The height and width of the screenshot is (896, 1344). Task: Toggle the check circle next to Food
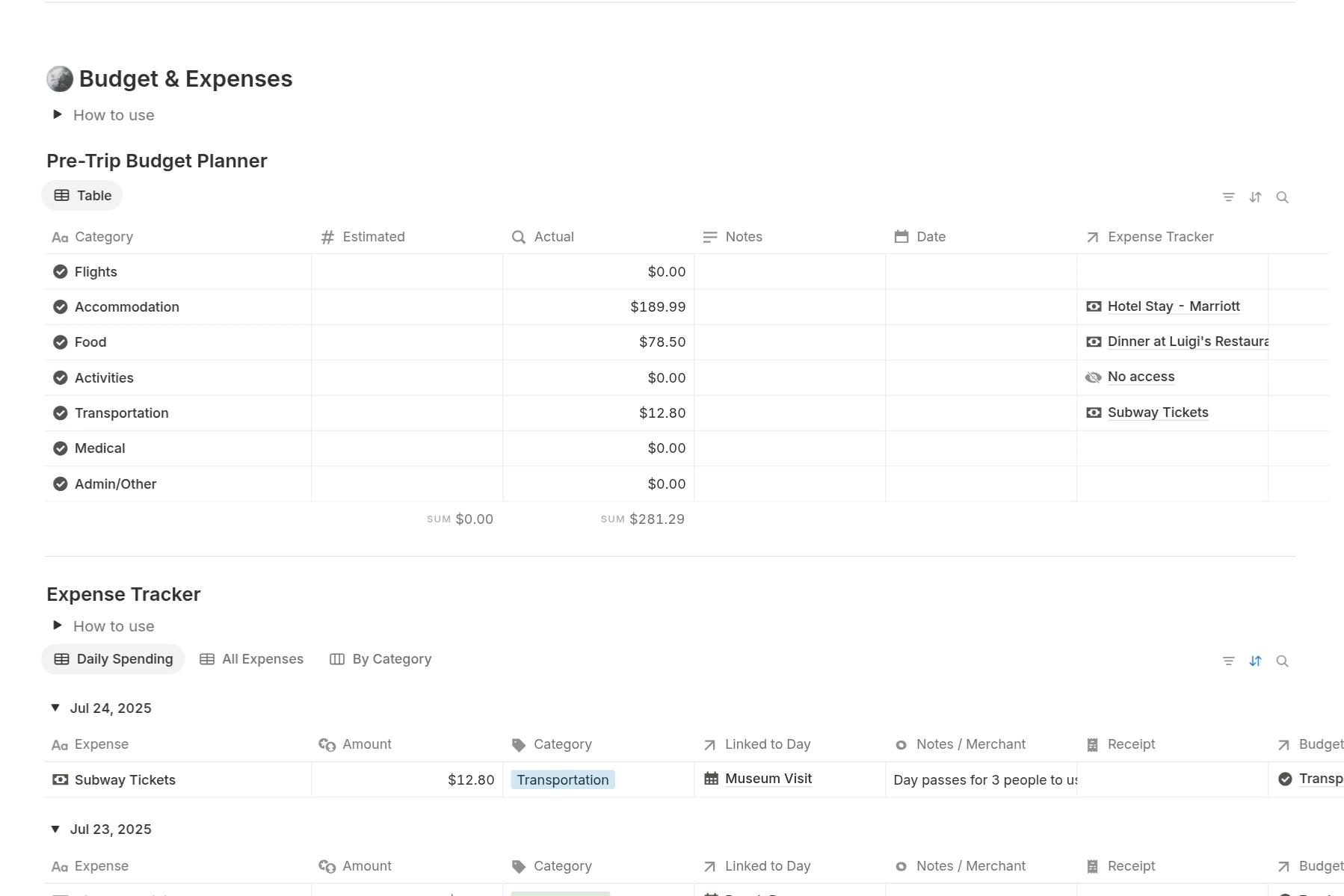61,342
